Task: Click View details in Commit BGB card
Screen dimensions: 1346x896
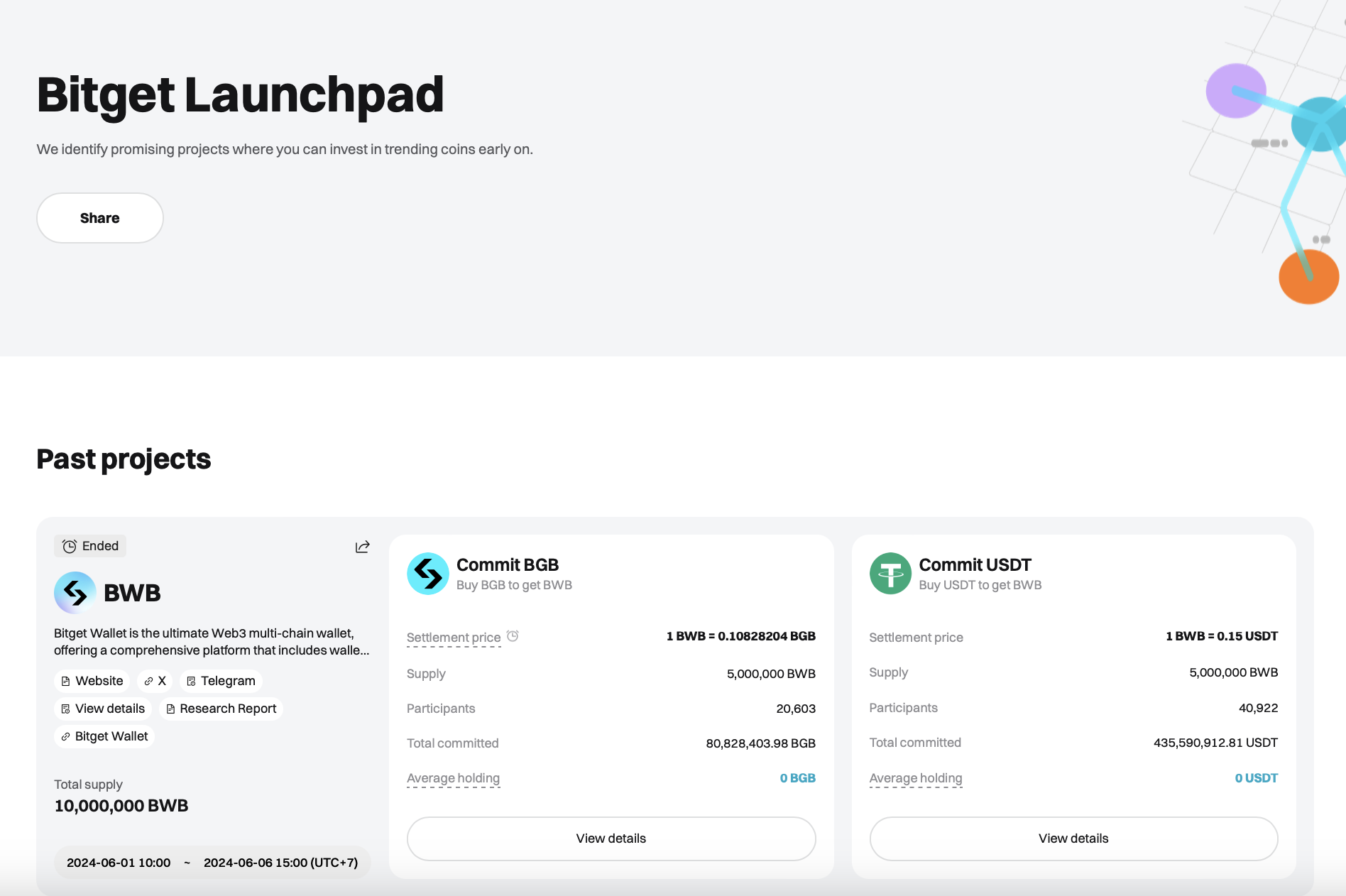Action: pyautogui.click(x=611, y=838)
